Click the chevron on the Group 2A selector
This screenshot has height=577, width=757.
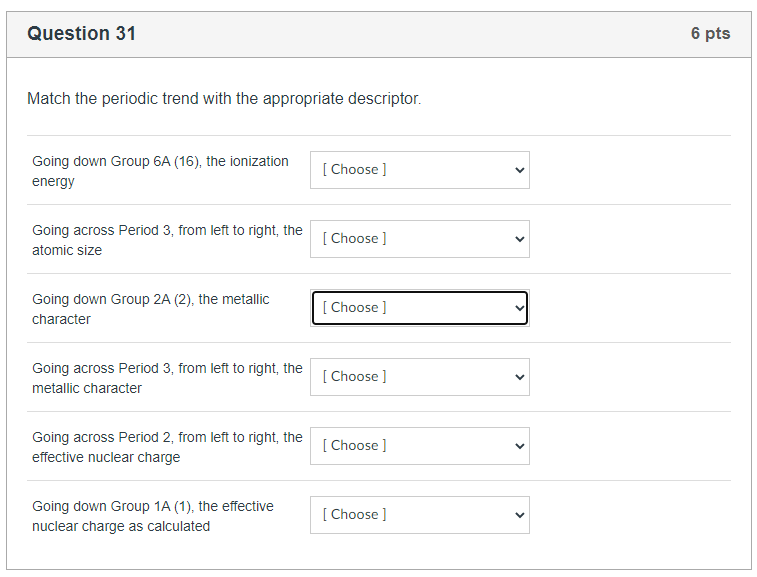pyautogui.click(x=519, y=308)
